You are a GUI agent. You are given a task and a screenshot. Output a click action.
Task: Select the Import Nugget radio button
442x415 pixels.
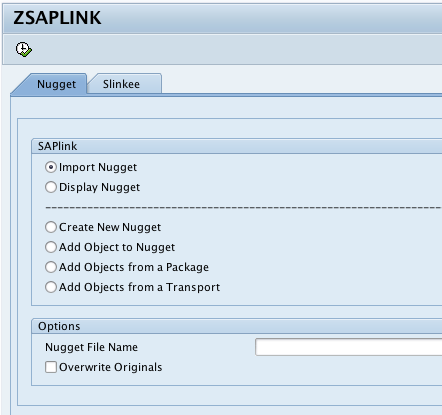(51, 167)
